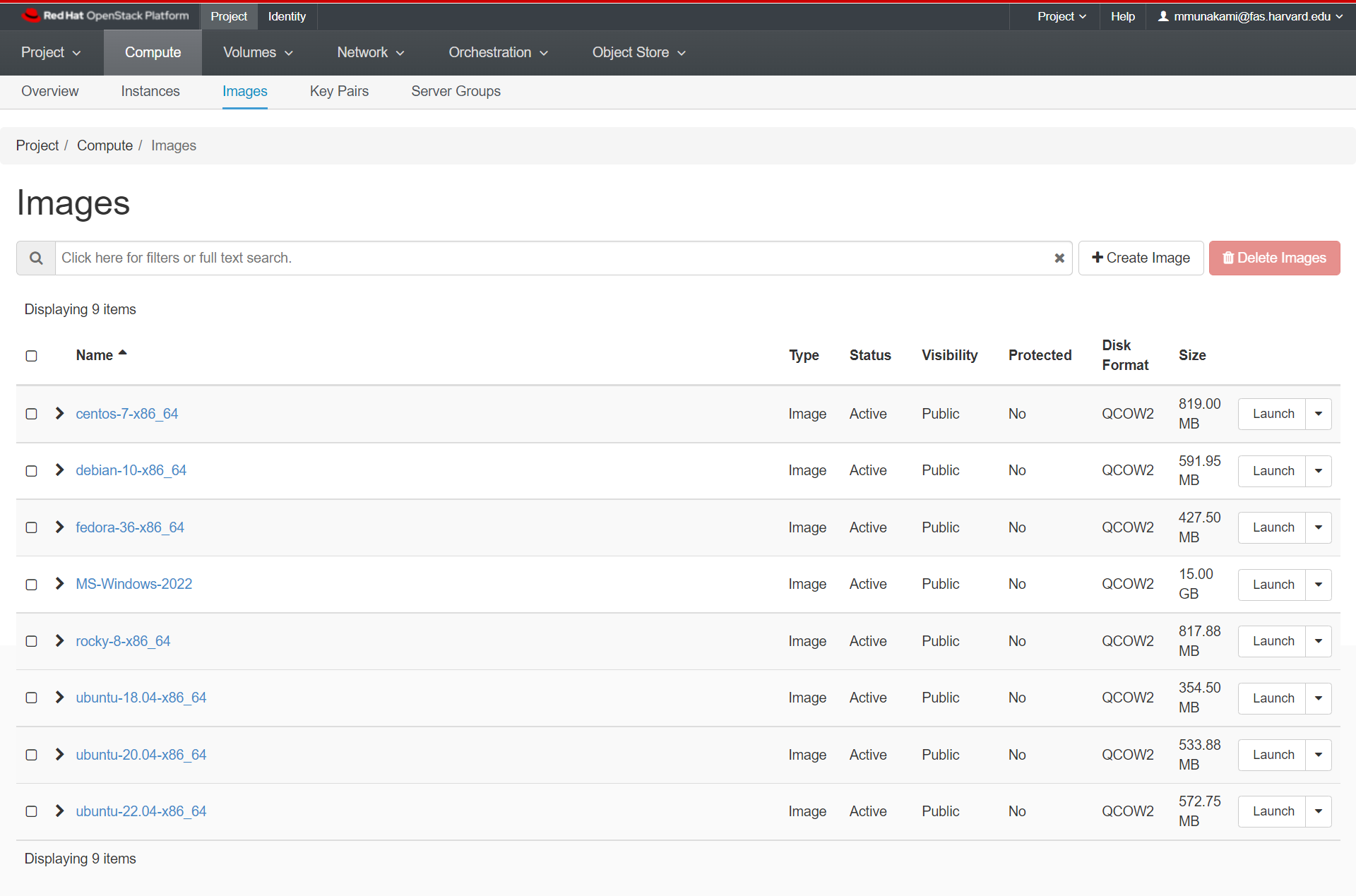1356x896 pixels.
Task: Clear the search field with the X icon
Action: tap(1059, 258)
